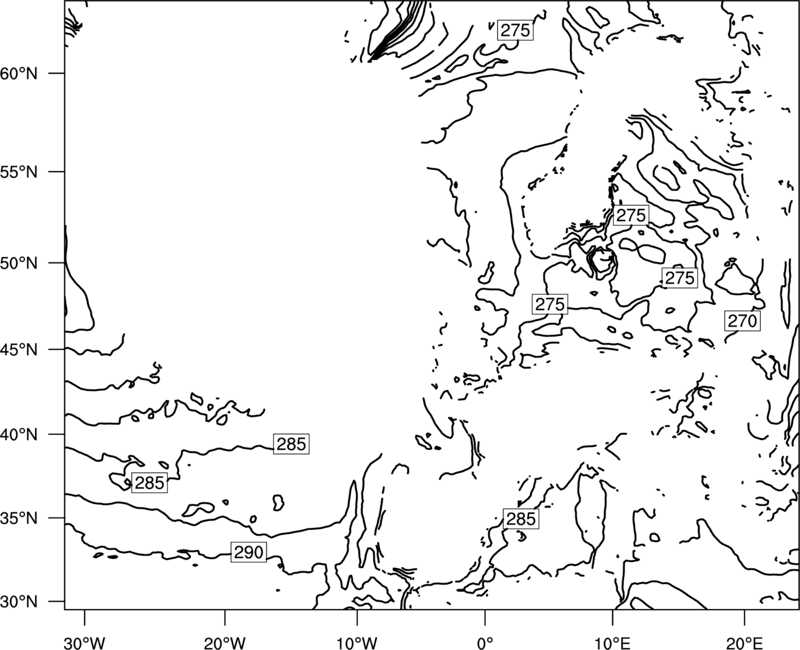Click the 270 contour label

pos(742,321)
